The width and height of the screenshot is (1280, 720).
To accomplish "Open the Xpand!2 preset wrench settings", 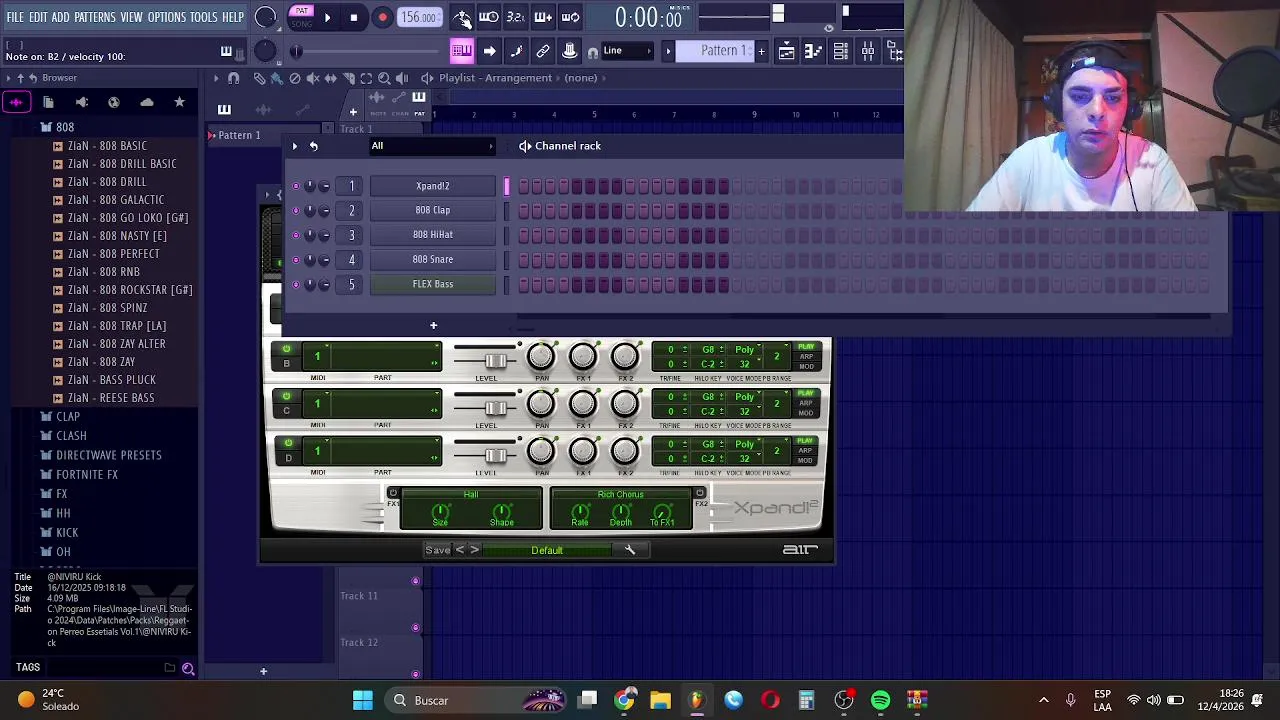I will pos(630,550).
